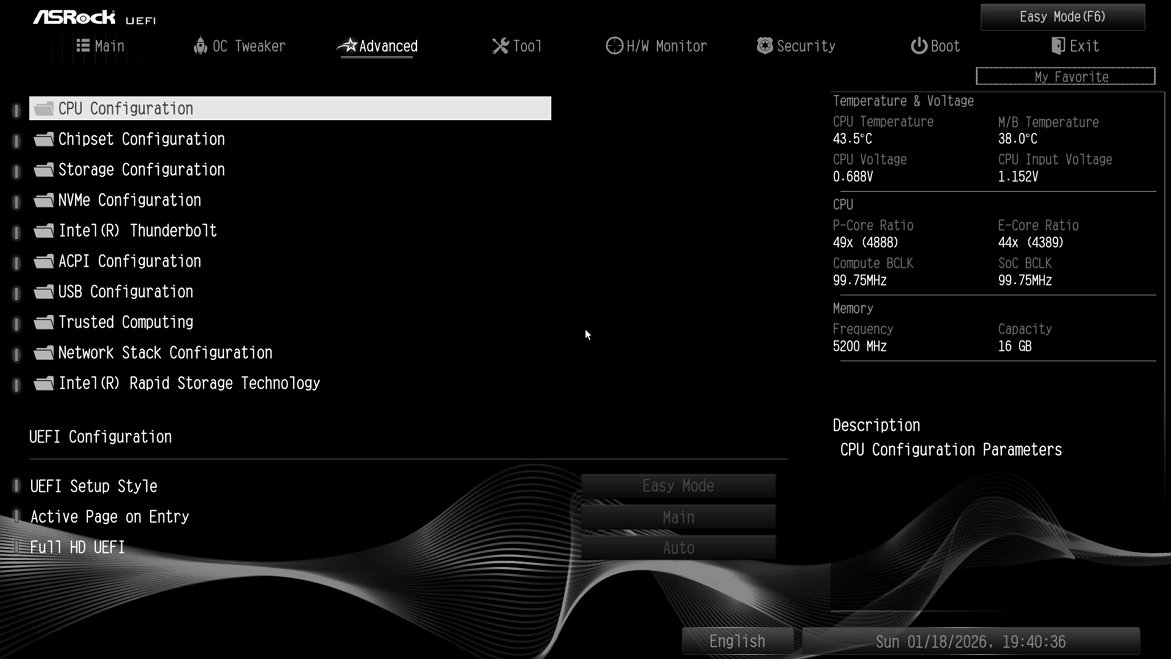Screen dimensions: 1171x659
Task: Click the power icon beside Boot
Action: pyautogui.click(x=918, y=45)
